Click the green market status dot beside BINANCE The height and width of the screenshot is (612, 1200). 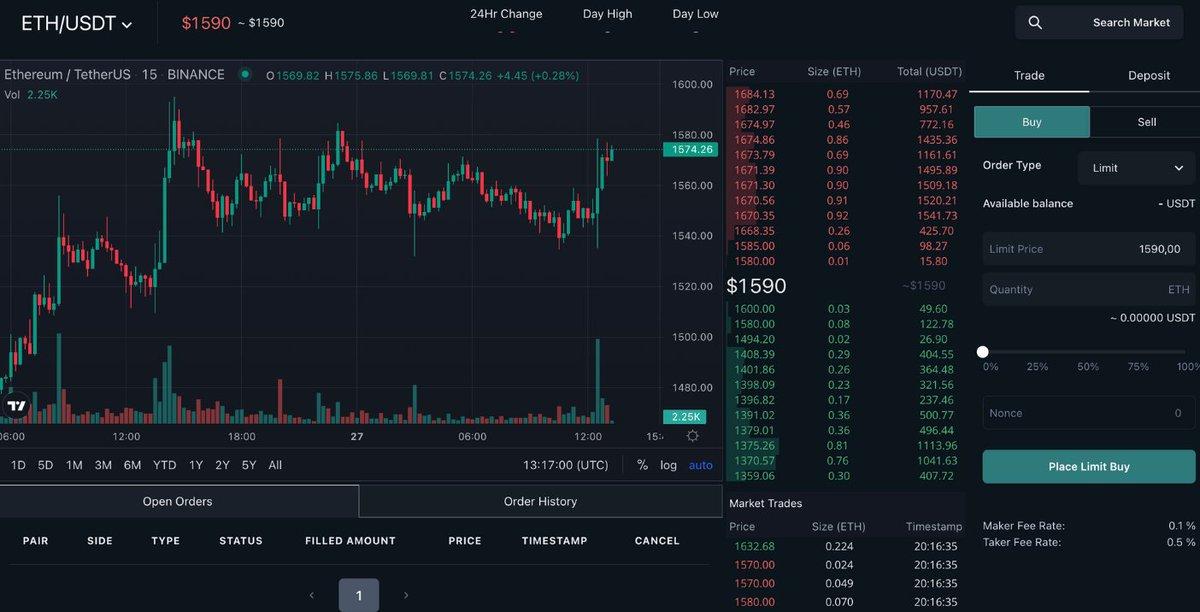pos(244,74)
